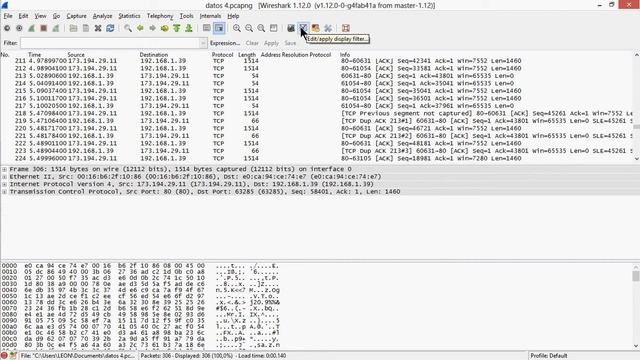Screen dimensions: 640x360
Task: Click Profile: Default in status bar
Action: [549, 356]
